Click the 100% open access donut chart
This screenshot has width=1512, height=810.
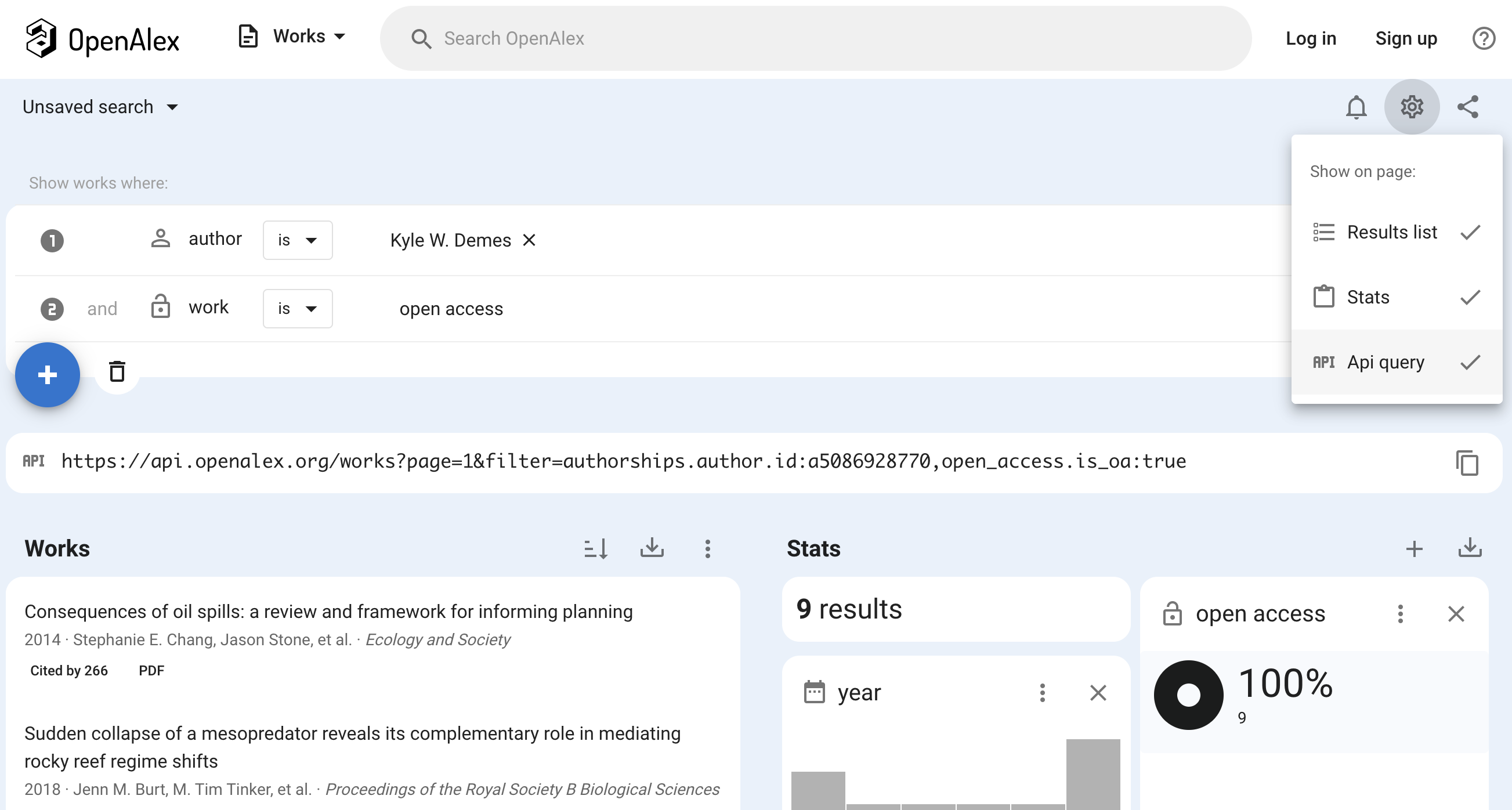point(1189,695)
